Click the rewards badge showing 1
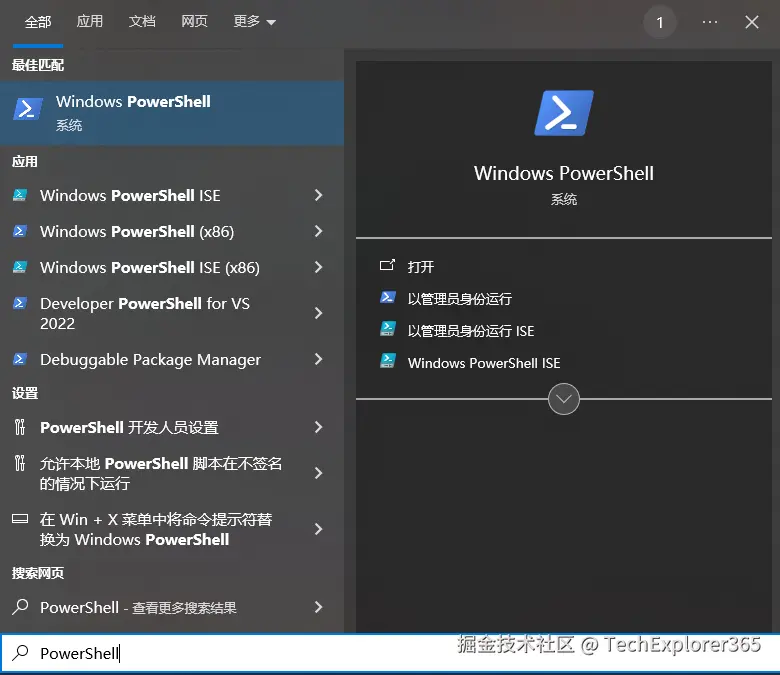 pos(660,22)
